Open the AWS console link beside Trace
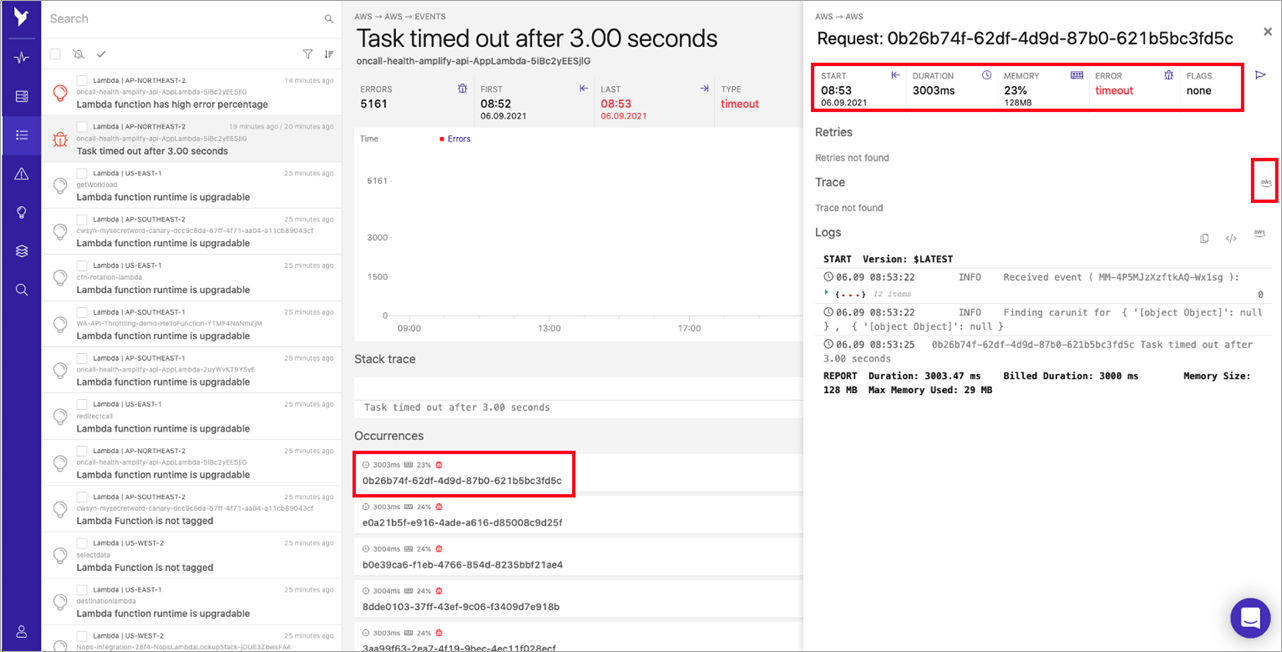 (x=1264, y=182)
